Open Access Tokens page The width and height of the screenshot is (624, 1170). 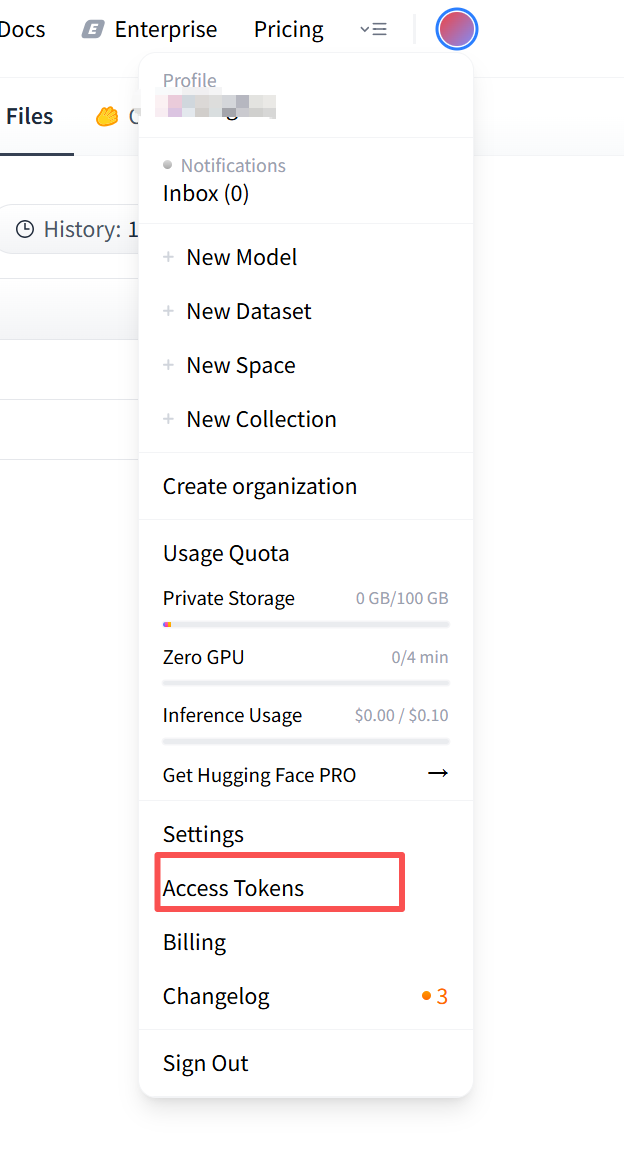(233, 888)
